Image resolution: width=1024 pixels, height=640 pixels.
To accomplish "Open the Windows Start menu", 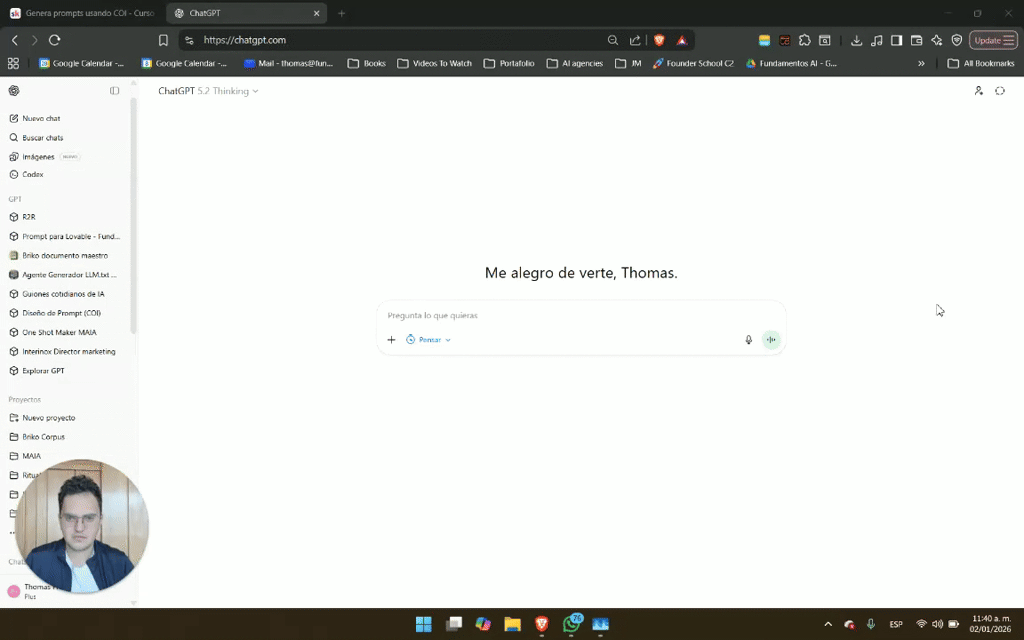I will click(x=424, y=624).
